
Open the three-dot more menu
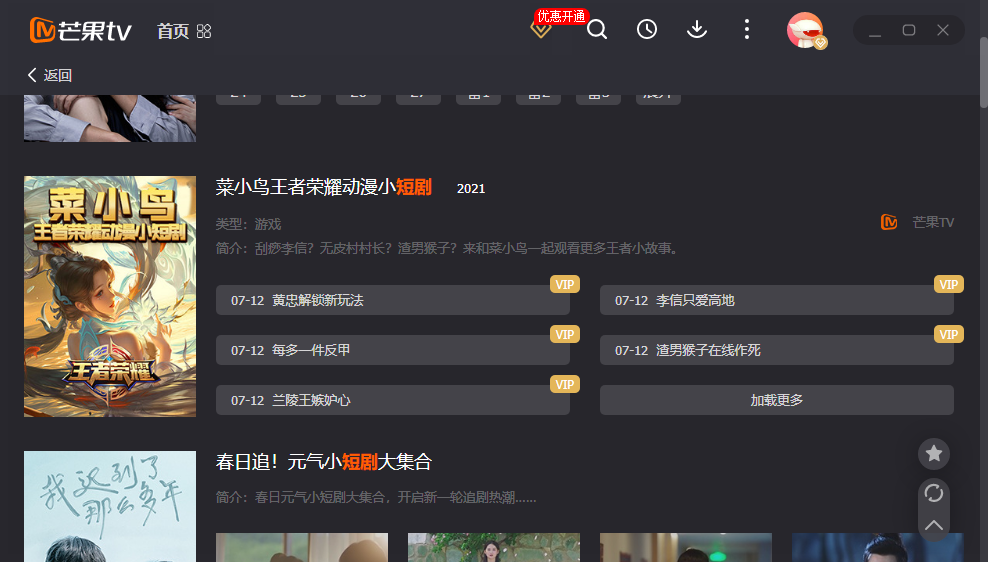tap(747, 29)
